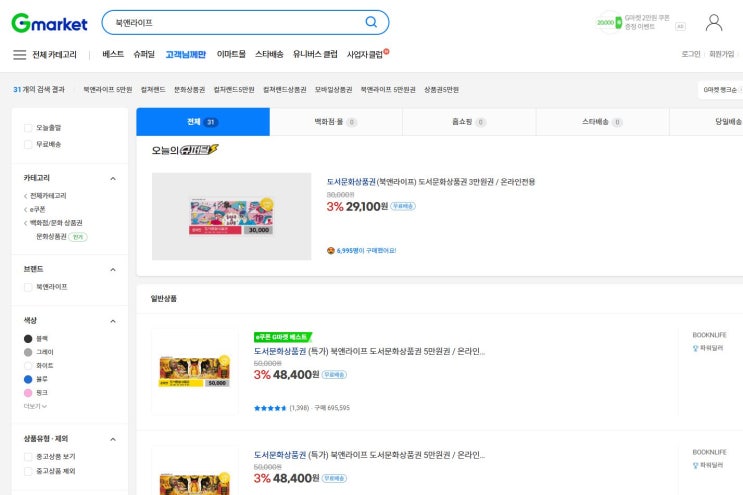Image resolution: width=743 pixels, height=495 pixels.
Task: Click related search 상품권5만원
Action: tap(441, 90)
